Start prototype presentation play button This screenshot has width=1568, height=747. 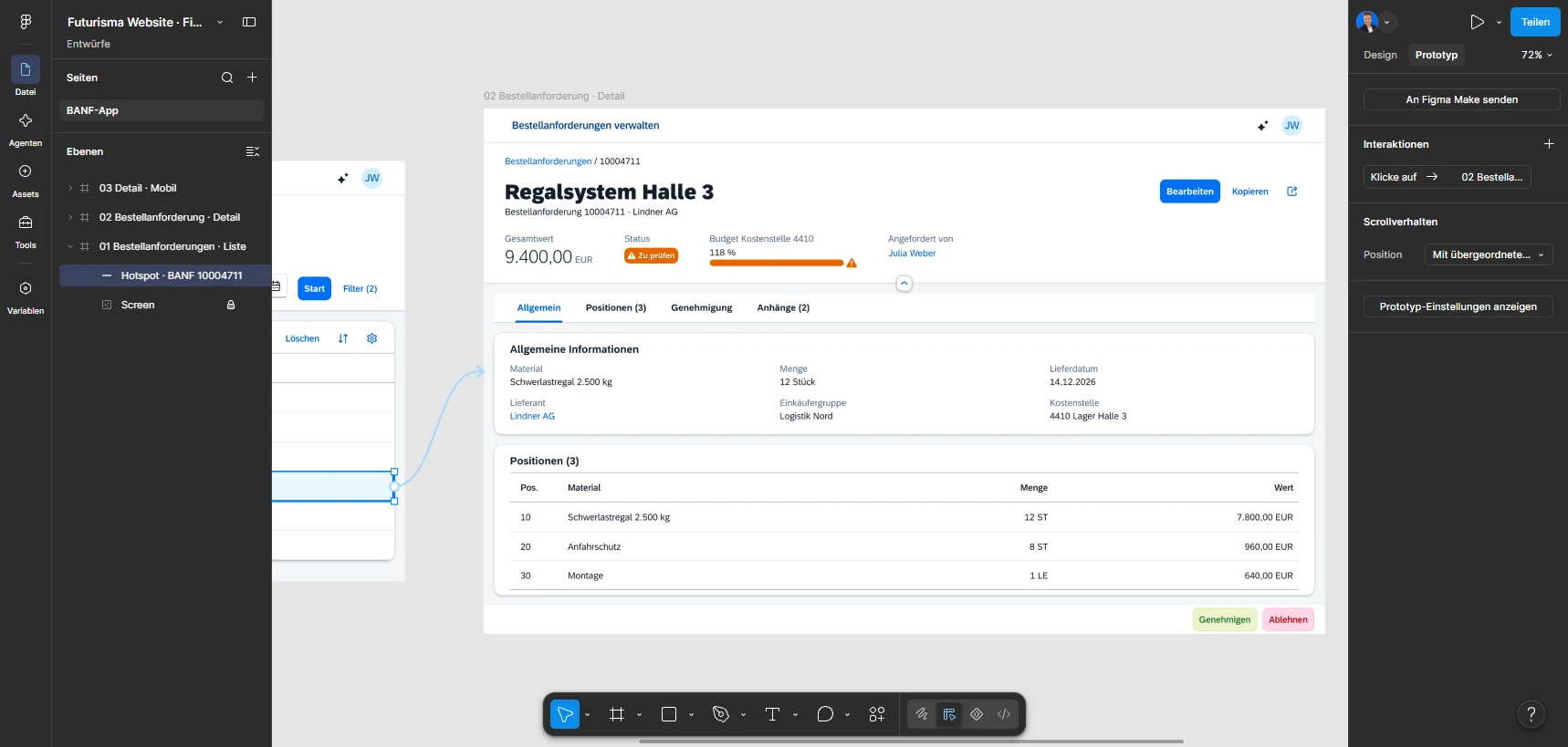(x=1477, y=22)
